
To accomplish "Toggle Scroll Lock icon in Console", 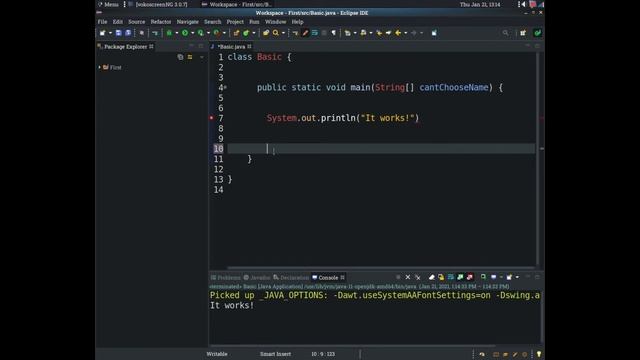I will tap(441, 277).
